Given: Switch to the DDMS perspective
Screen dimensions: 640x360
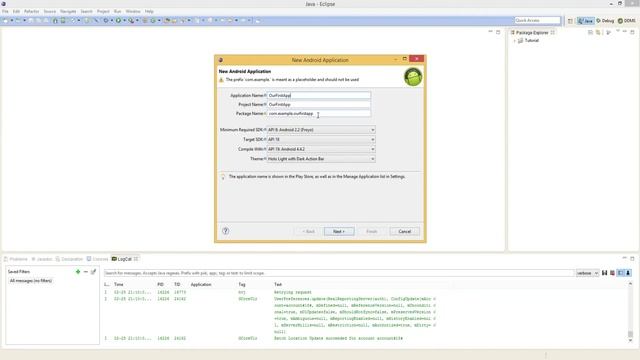Looking at the screenshot, I should [627, 21].
